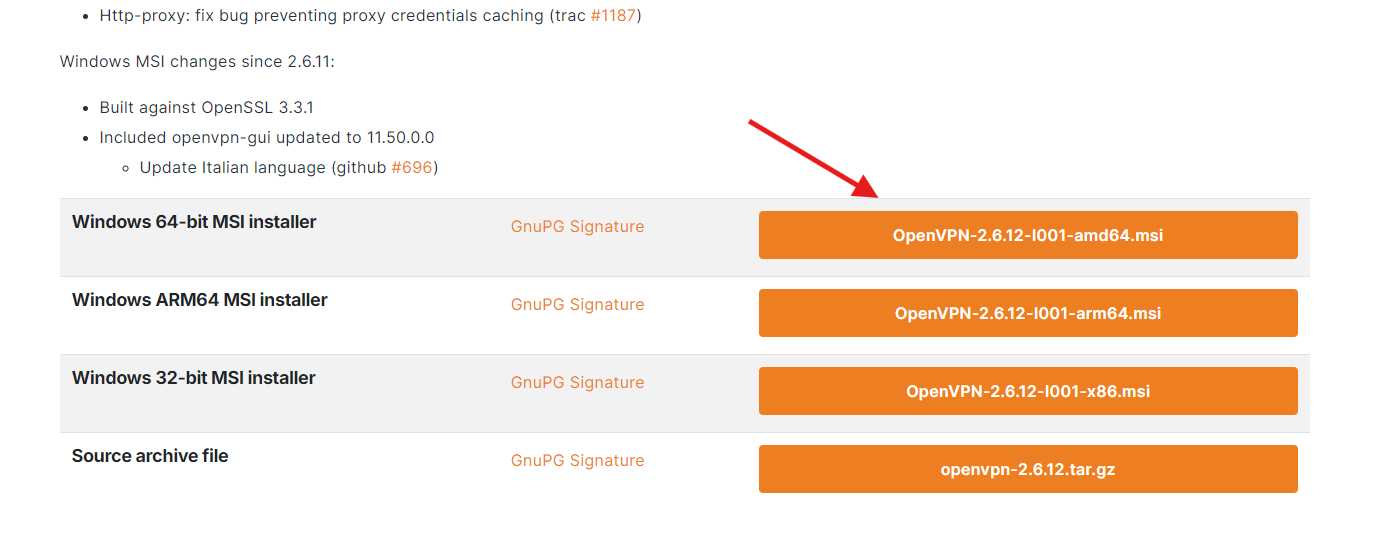1386x553 pixels.
Task: Open github issue #696 link
Action: click(412, 168)
